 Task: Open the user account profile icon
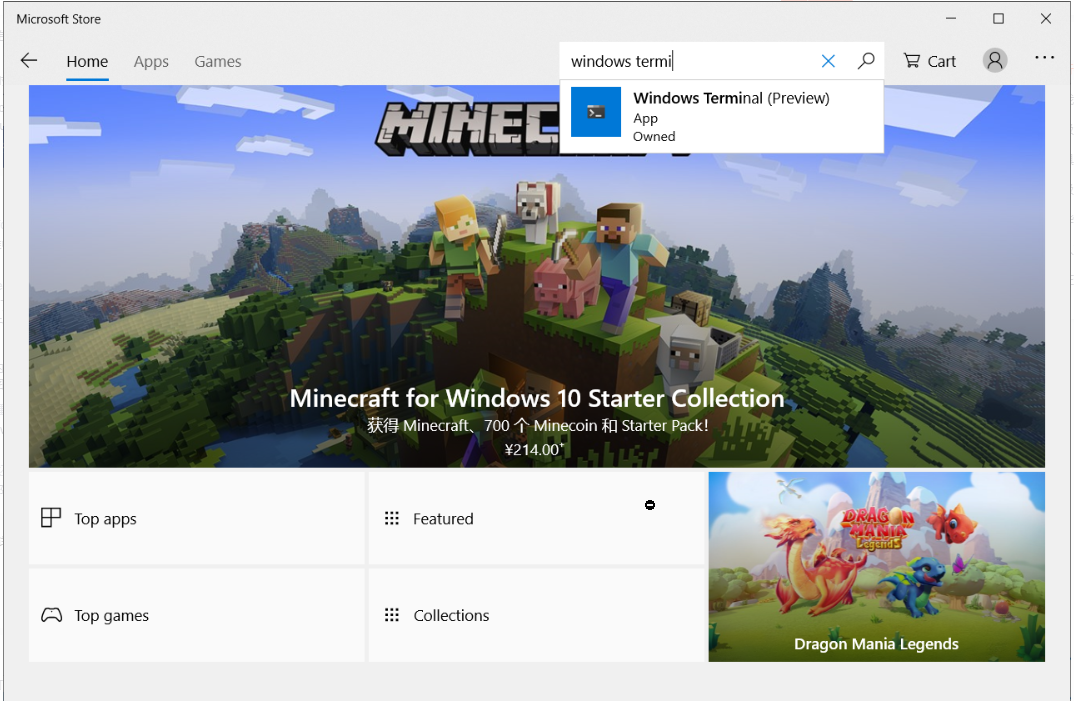(994, 61)
